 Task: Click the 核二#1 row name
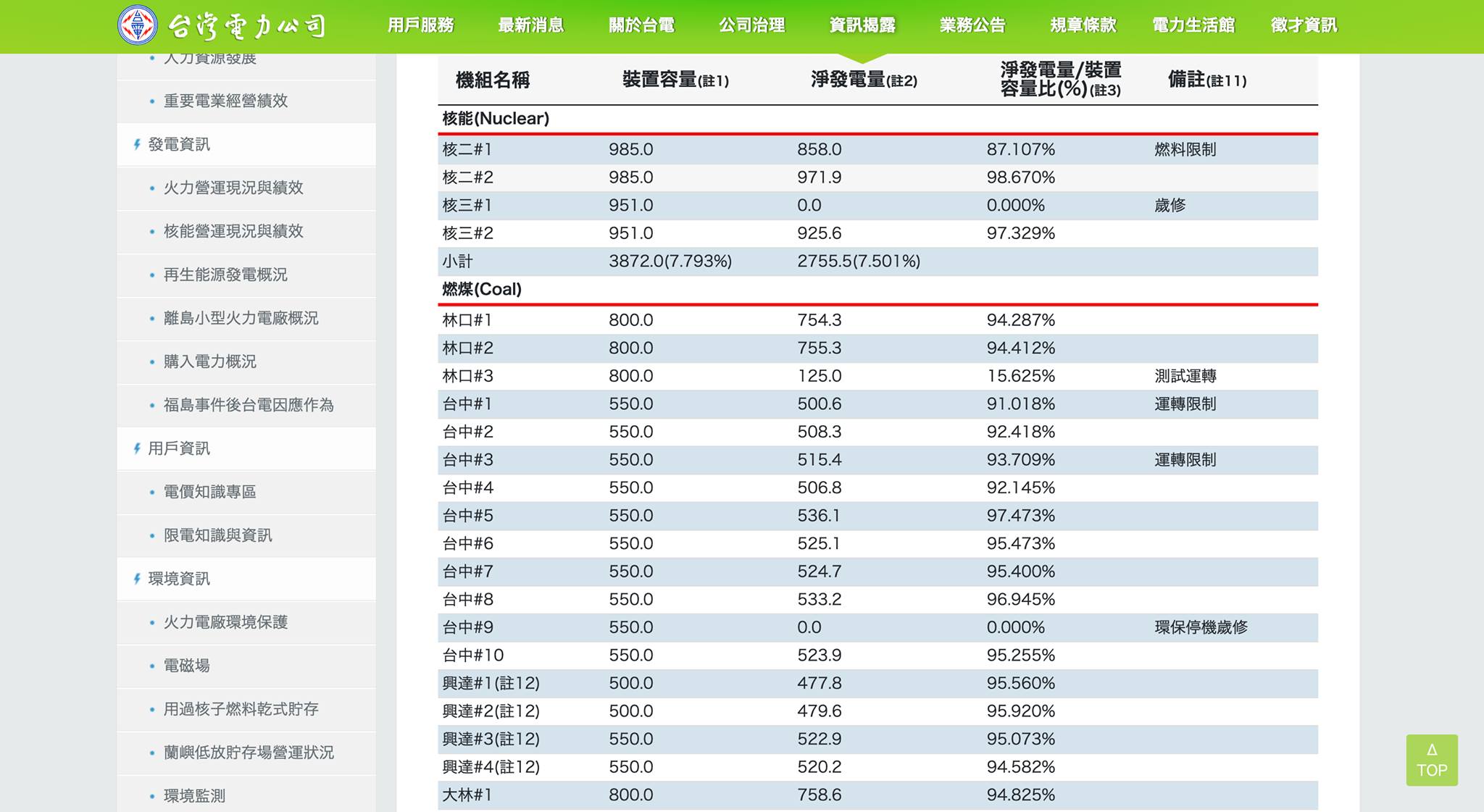pos(467,150)
